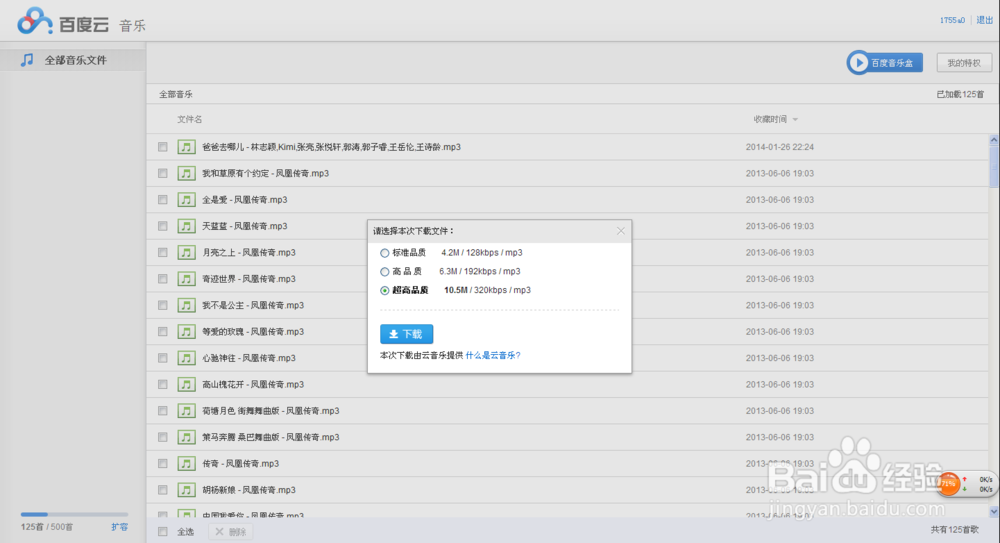Click 退出 logout link

click(x=985, y=20)
